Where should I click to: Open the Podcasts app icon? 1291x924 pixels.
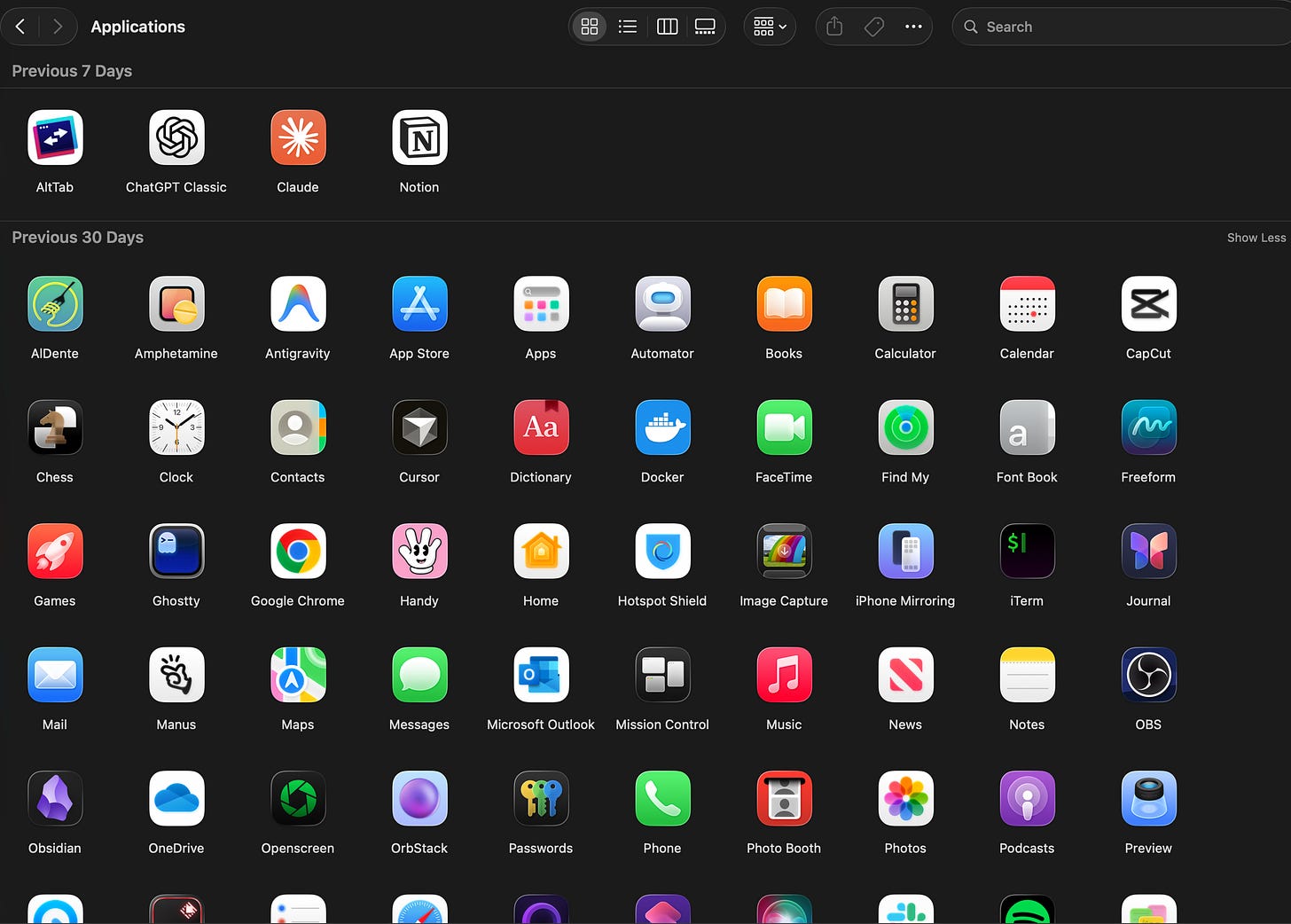tap(1027, 798)
